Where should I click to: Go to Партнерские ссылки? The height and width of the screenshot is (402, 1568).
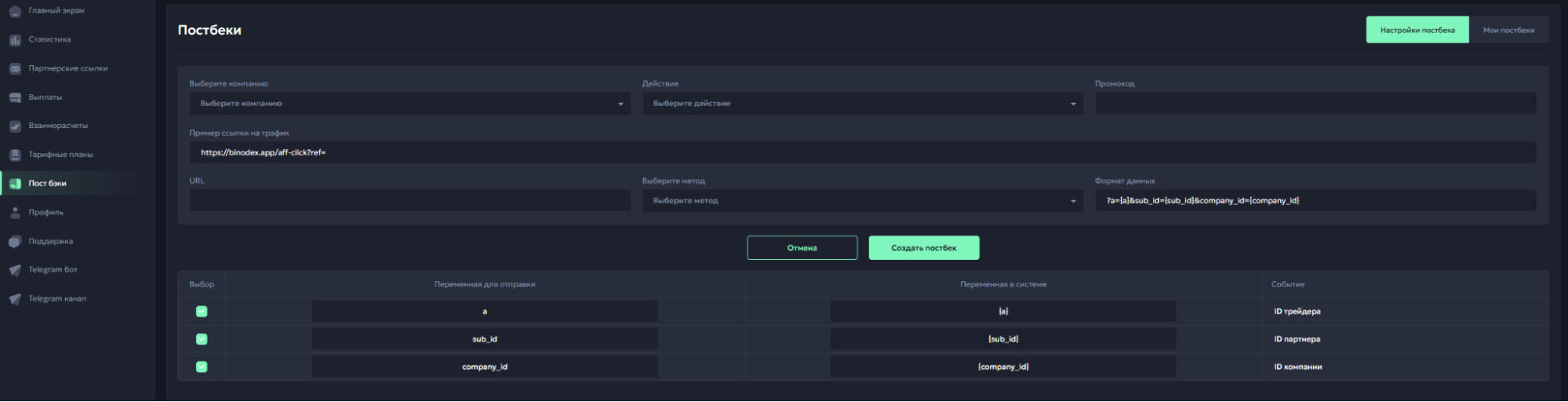click(68, 69)
